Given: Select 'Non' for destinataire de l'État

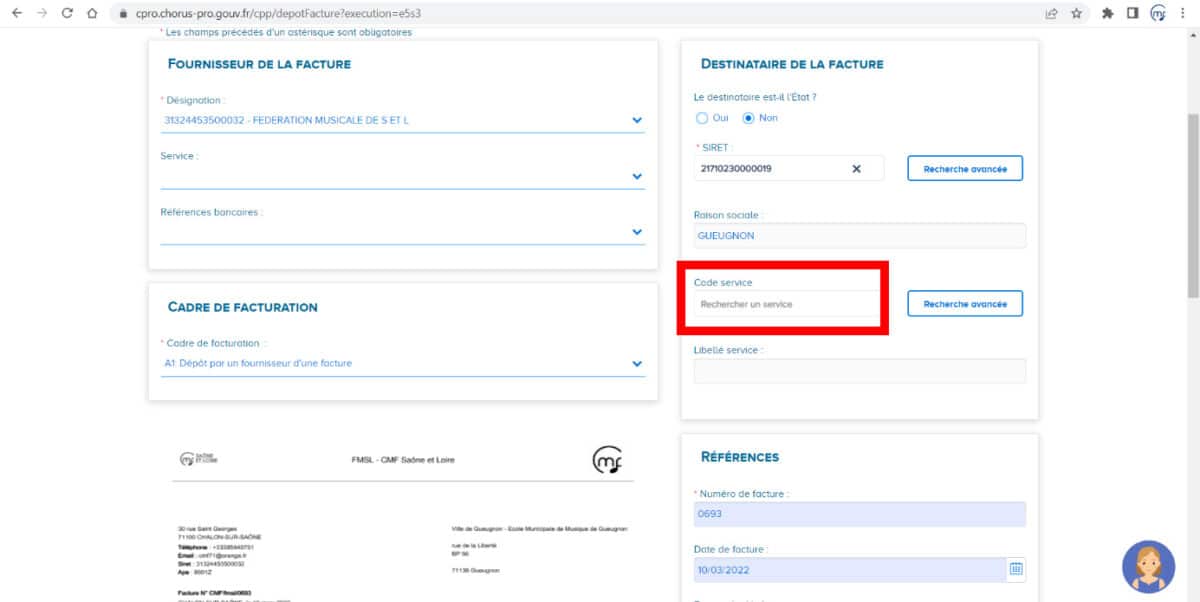Looking at the screenshot, I should click(748, 118).
